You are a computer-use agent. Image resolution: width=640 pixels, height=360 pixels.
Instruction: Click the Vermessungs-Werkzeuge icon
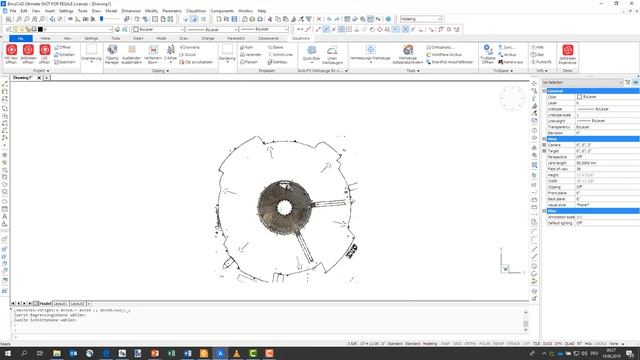point(370,50)
